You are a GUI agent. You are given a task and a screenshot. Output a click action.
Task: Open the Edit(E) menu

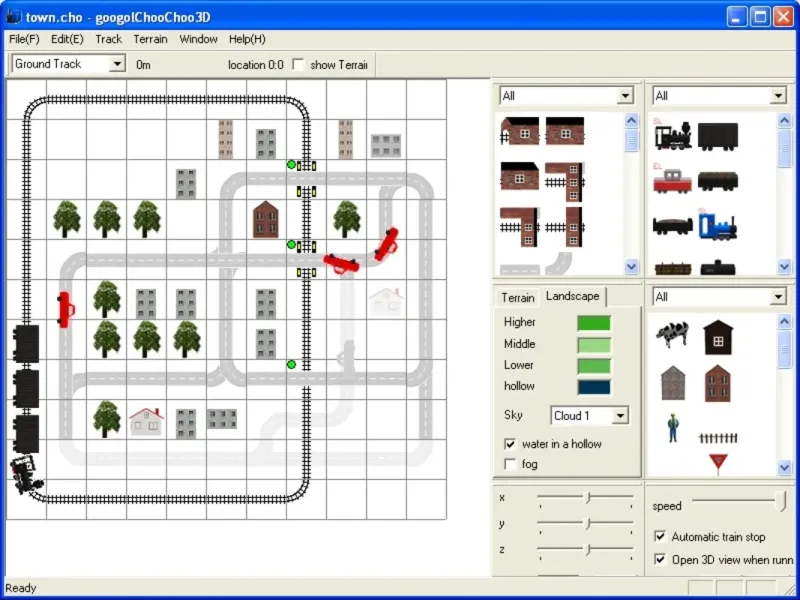coord(67,39)
